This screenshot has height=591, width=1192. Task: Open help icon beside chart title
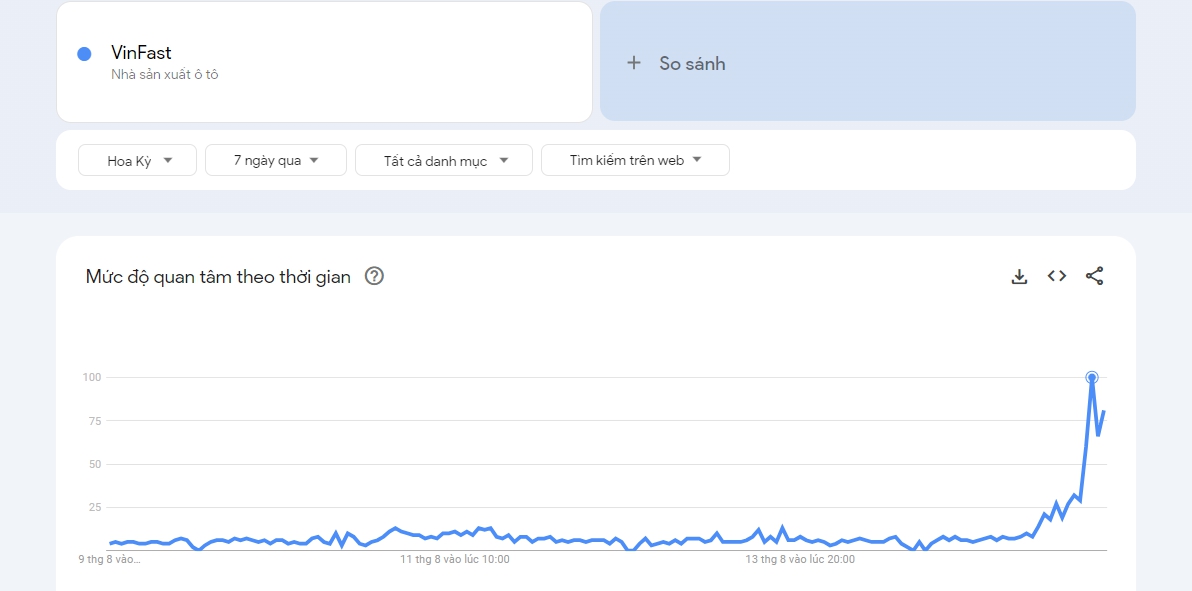374,277
